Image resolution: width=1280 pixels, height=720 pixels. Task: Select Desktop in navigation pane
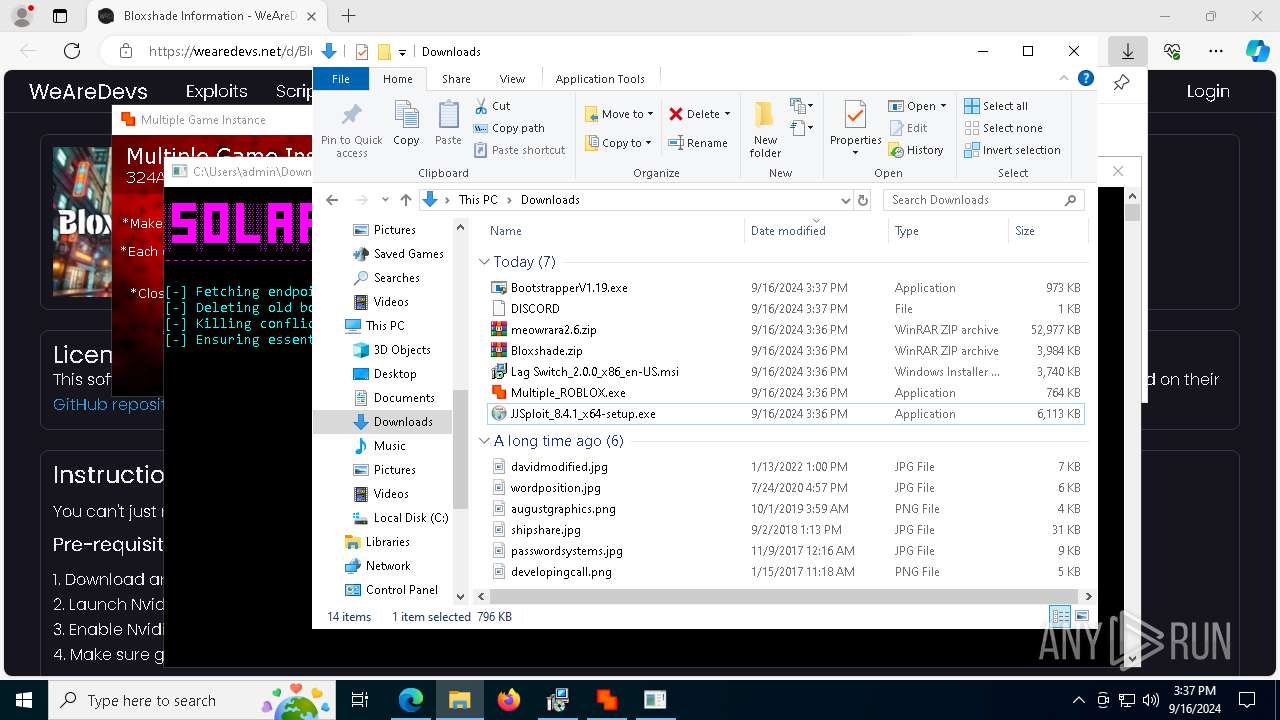[395, 374]
